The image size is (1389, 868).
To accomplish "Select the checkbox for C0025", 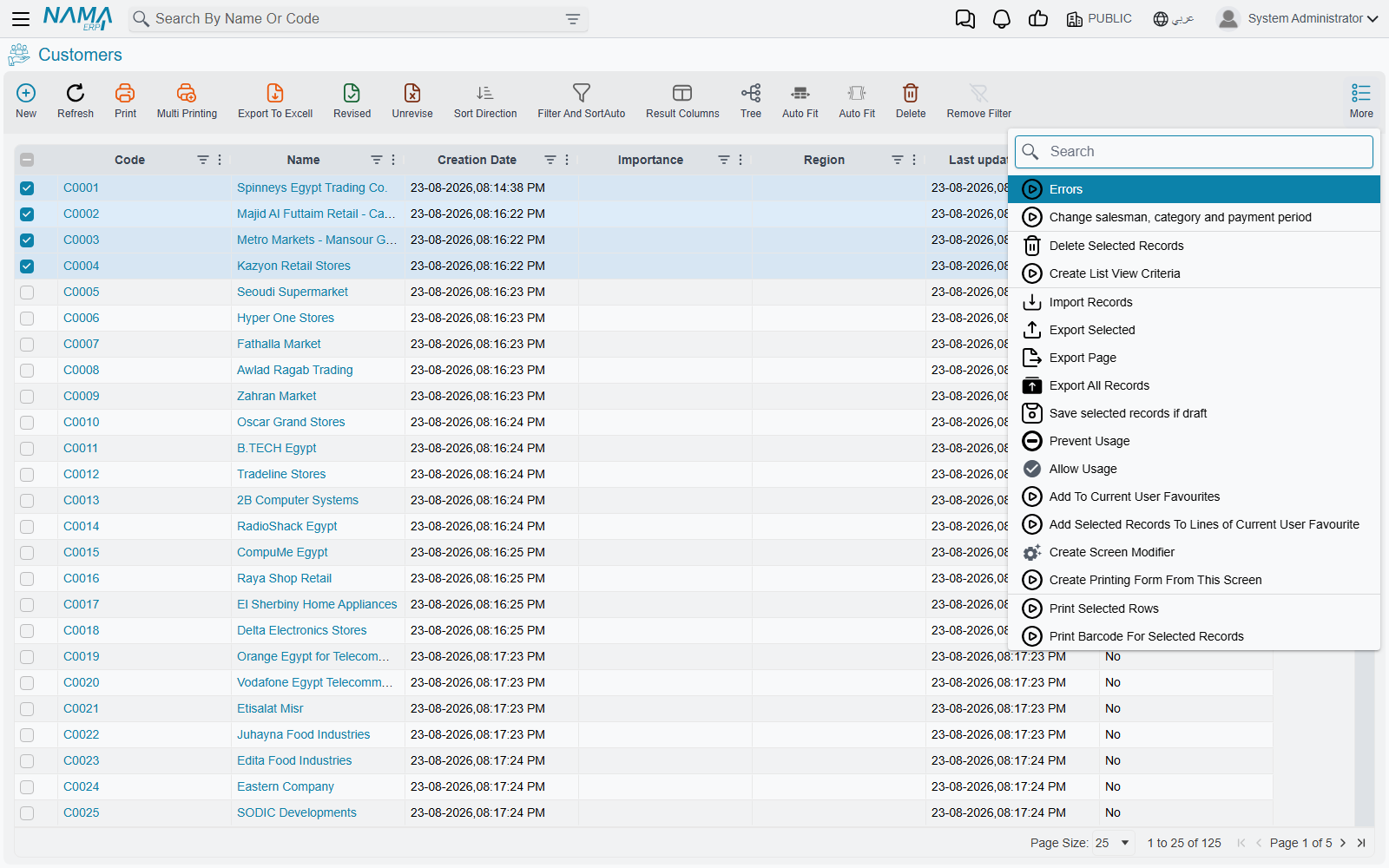I will coord(27,813).
